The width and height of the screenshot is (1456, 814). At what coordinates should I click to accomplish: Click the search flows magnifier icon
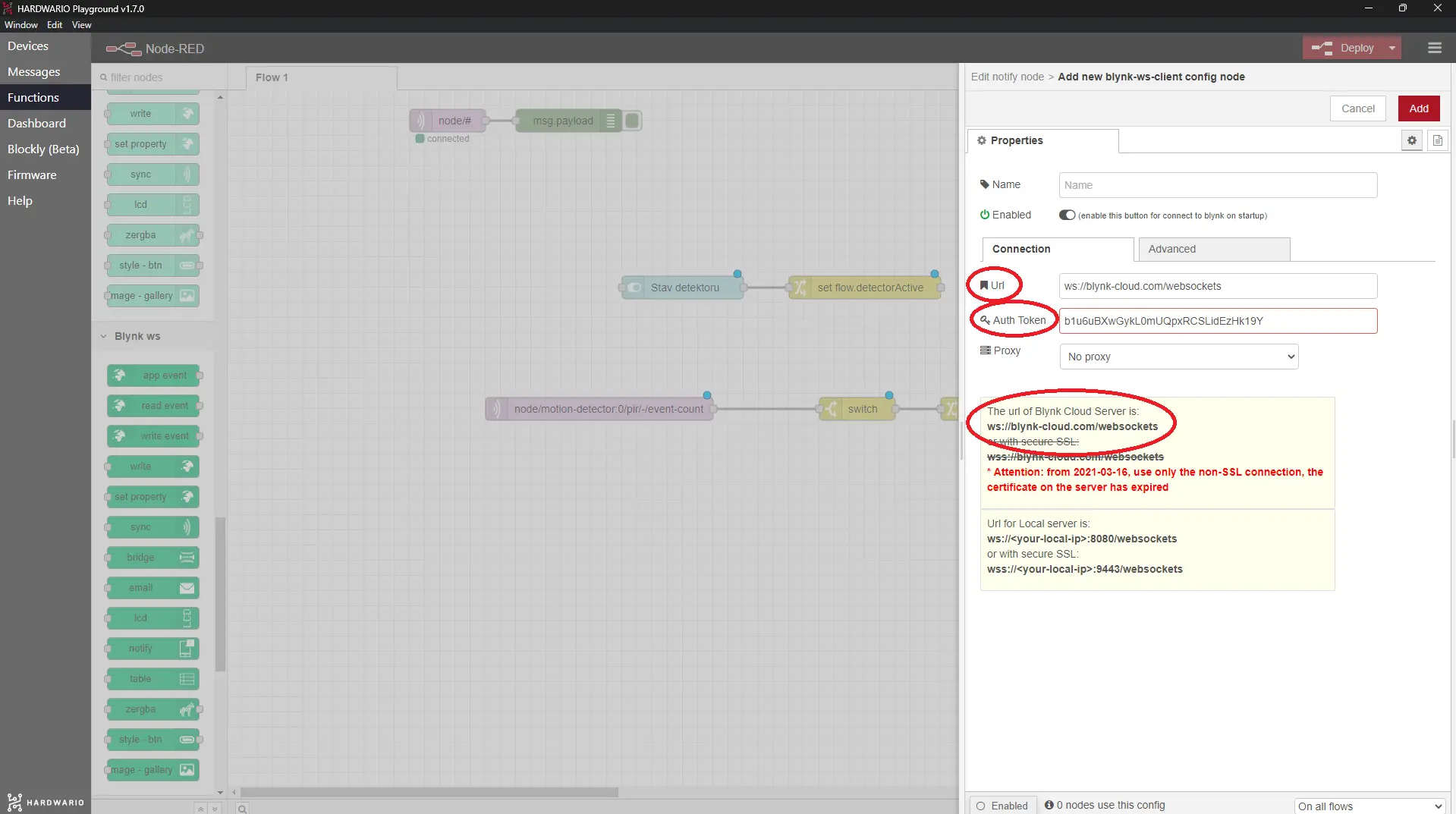pyautogui.click(x=242, y=809)
